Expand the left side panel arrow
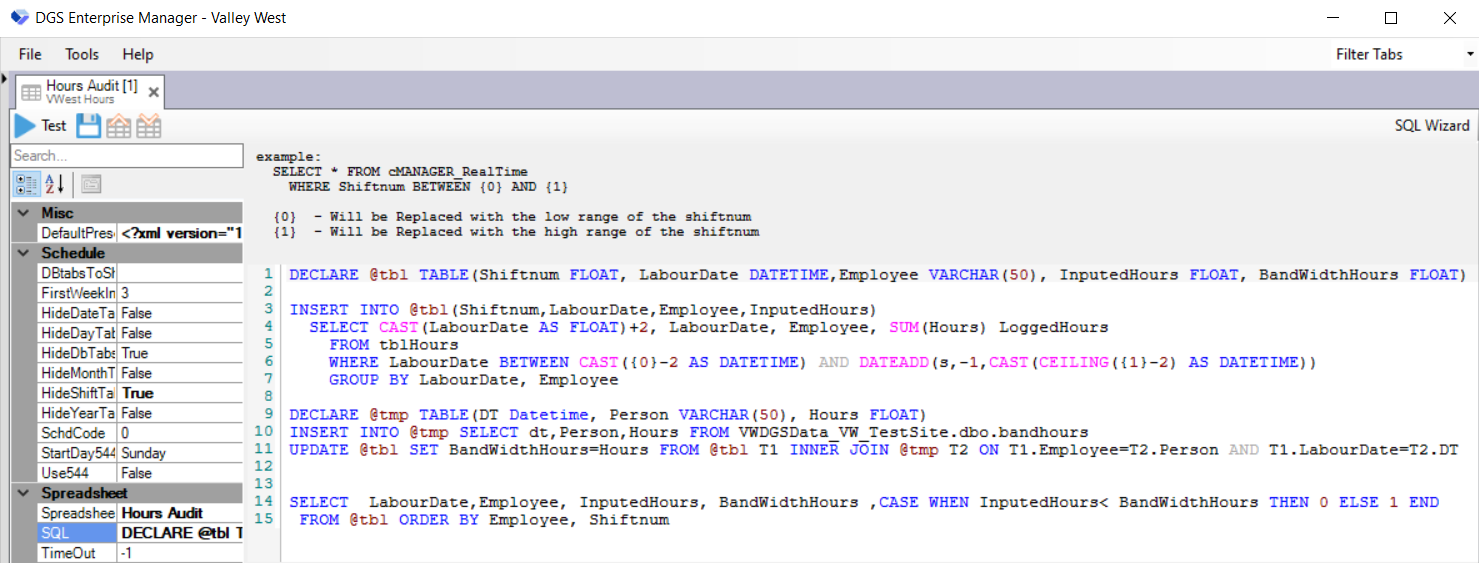This screenshot has width=1479, height=563. point(4,78)
